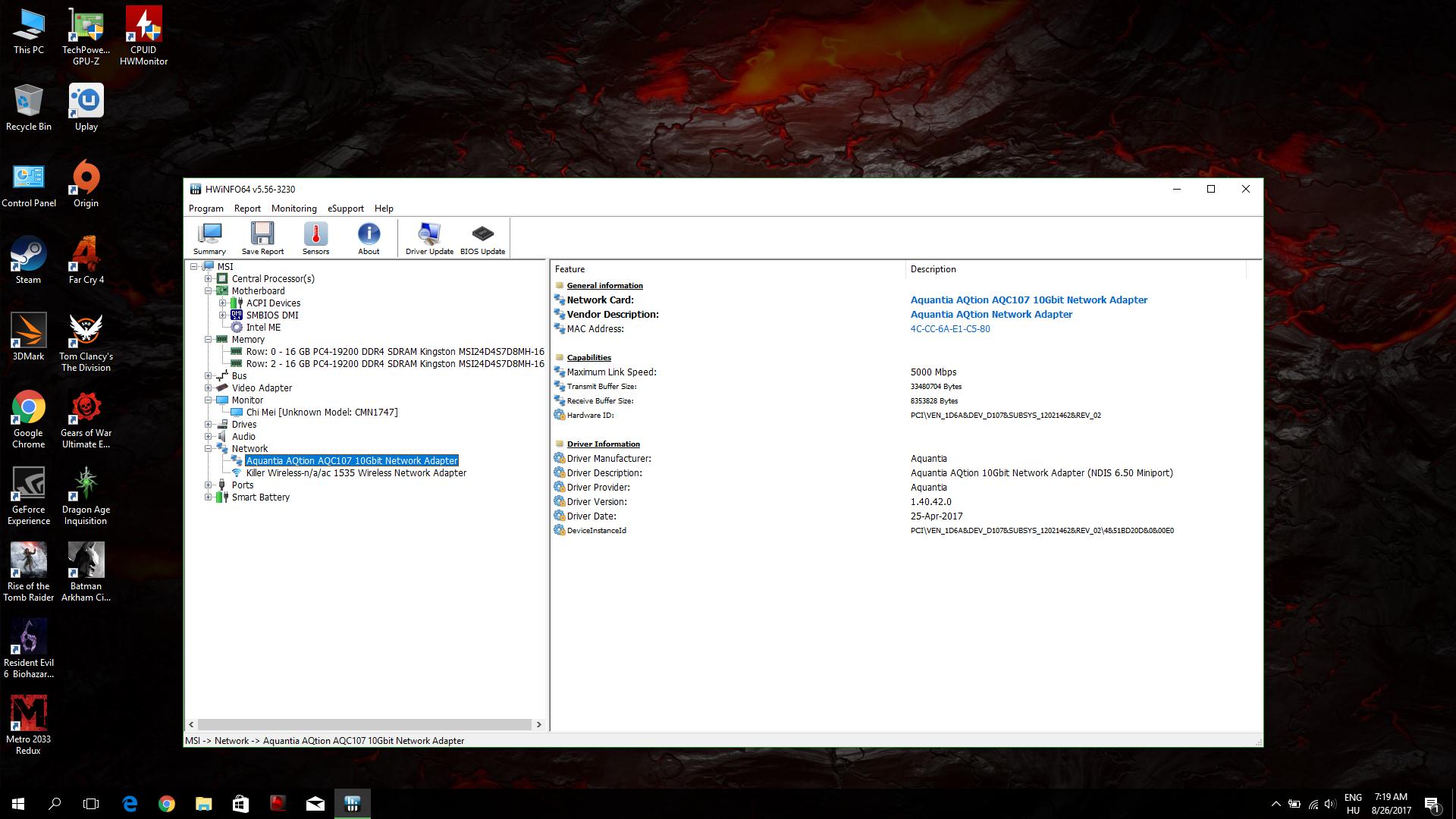Open File Explorer from taskbar
Image resolution: width=1456 pixels, height=819 pixels.
coord(203,804)
